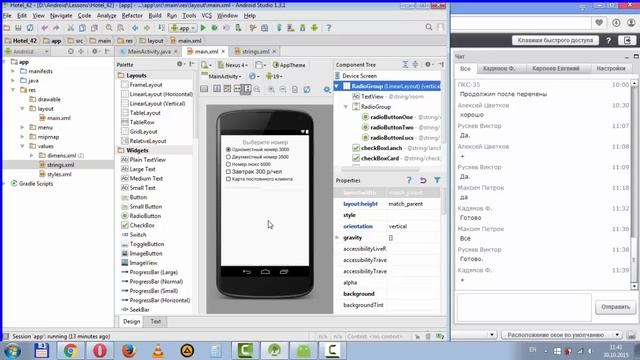
Task: Open the 'Настройки' tab in chat window
Action: coord(611,69)
